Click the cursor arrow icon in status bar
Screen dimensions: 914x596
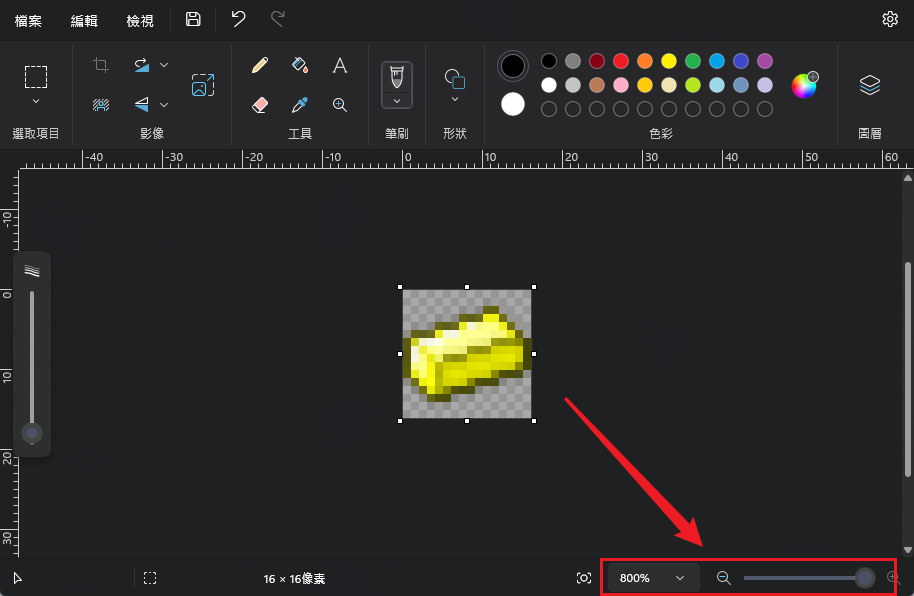click(17, 578)
